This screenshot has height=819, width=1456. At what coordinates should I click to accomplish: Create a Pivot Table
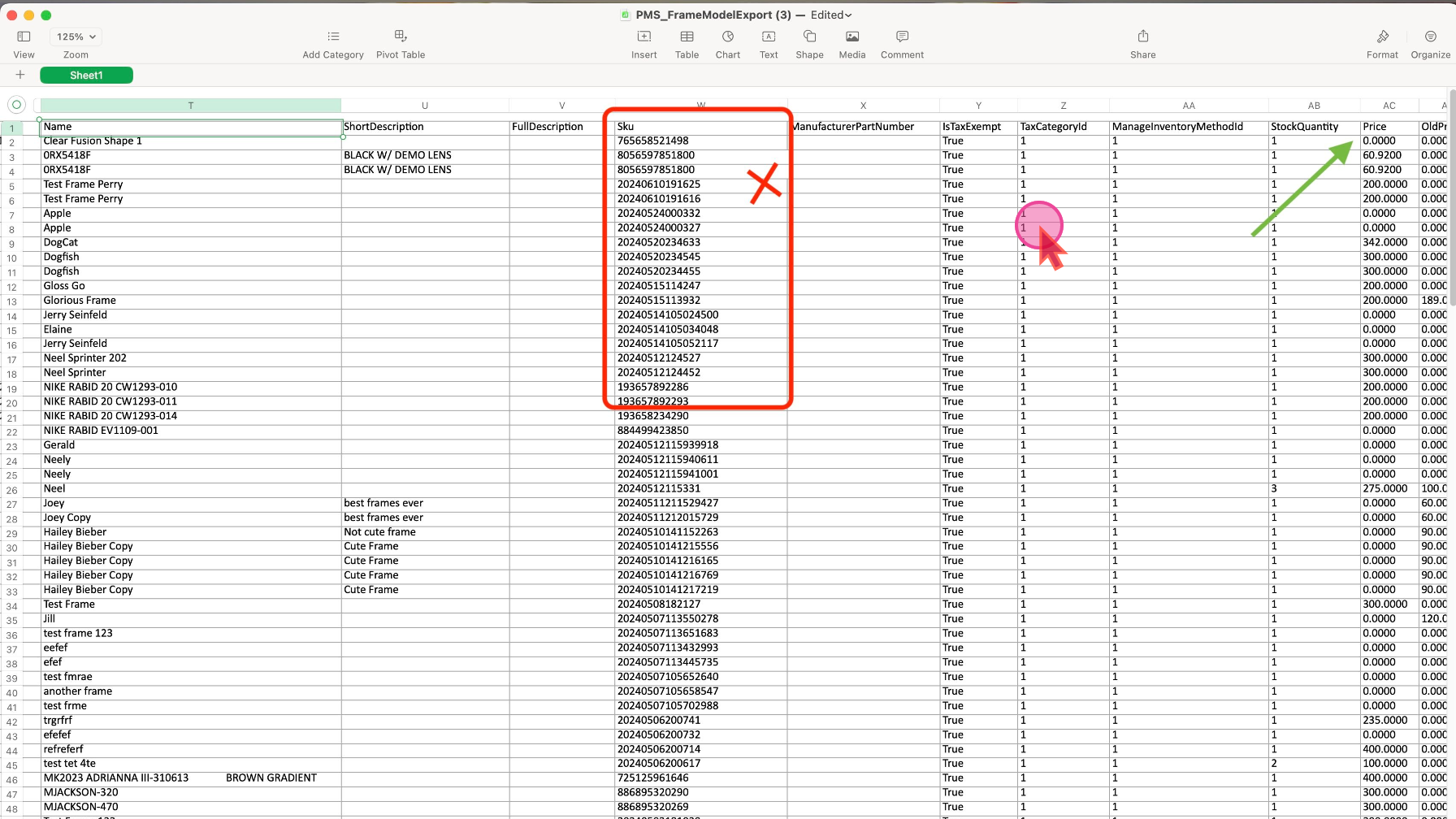[401, 37]
